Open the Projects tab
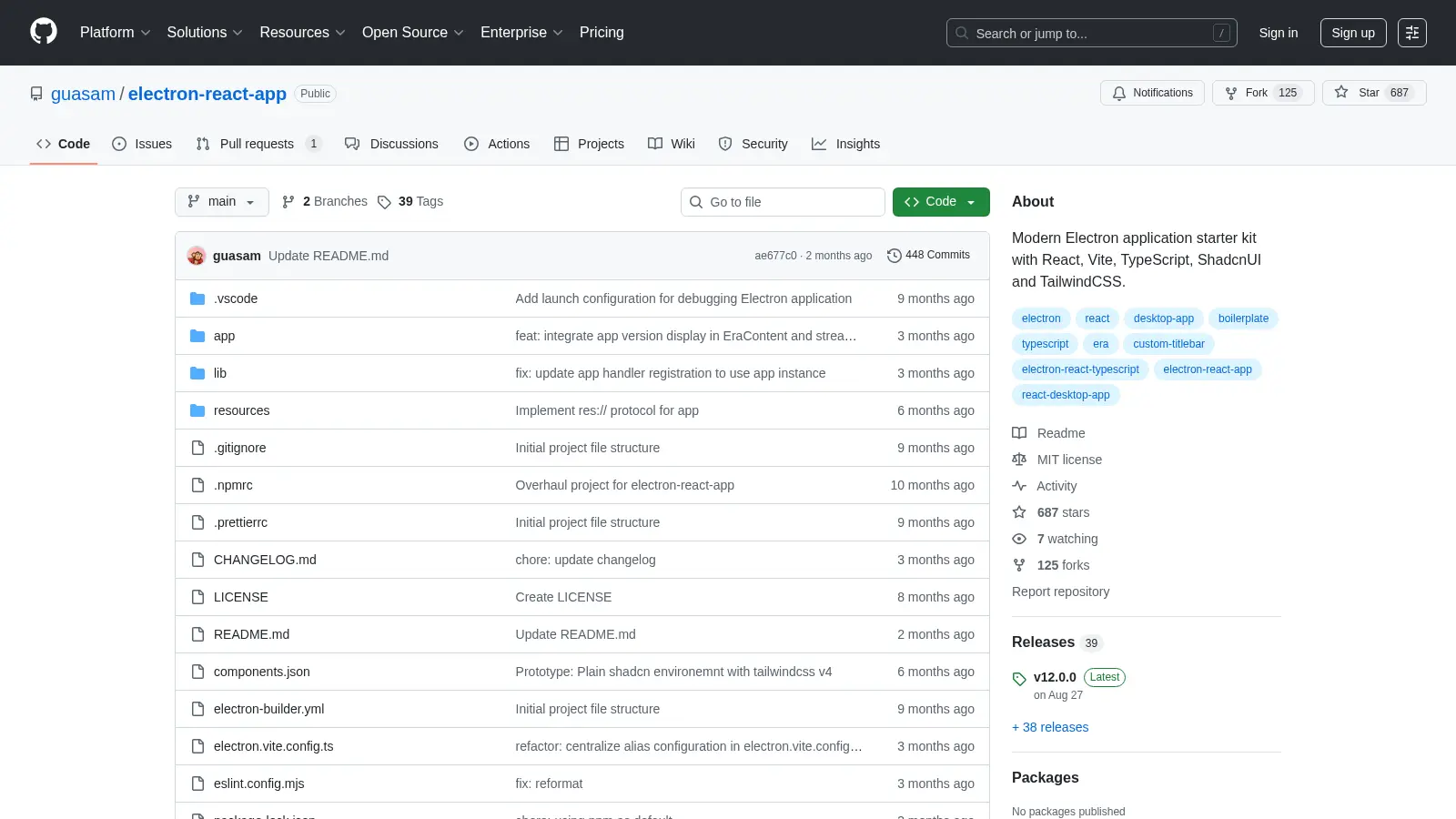Viewport: 1456px width, 819px height. [589, 144]
